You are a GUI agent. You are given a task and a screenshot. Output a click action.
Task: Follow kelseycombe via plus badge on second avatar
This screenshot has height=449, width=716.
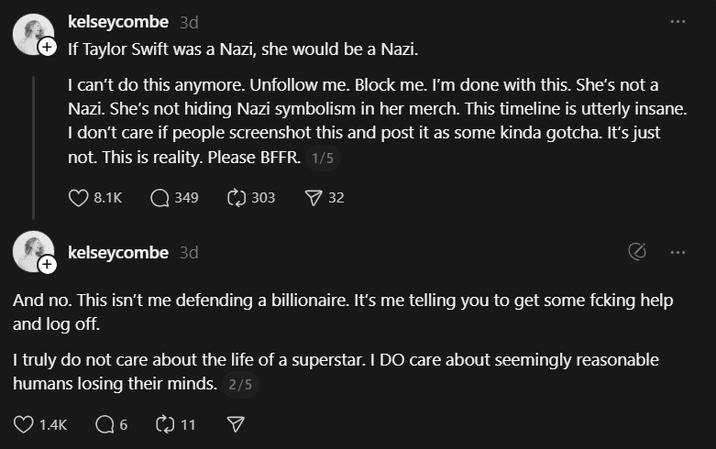[x=47, y=265]
